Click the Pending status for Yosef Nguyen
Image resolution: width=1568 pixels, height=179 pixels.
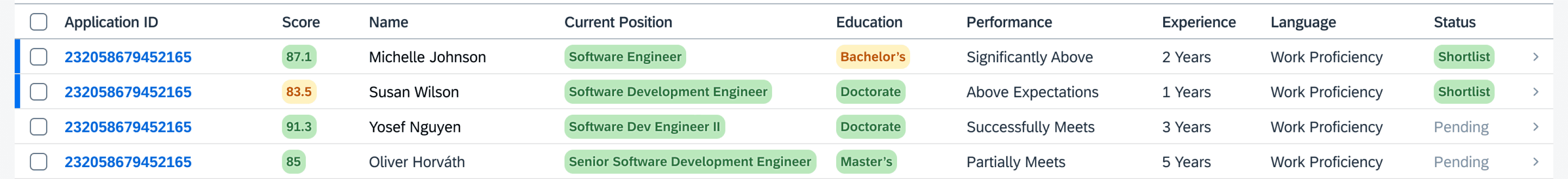[x=1461, y=127]
